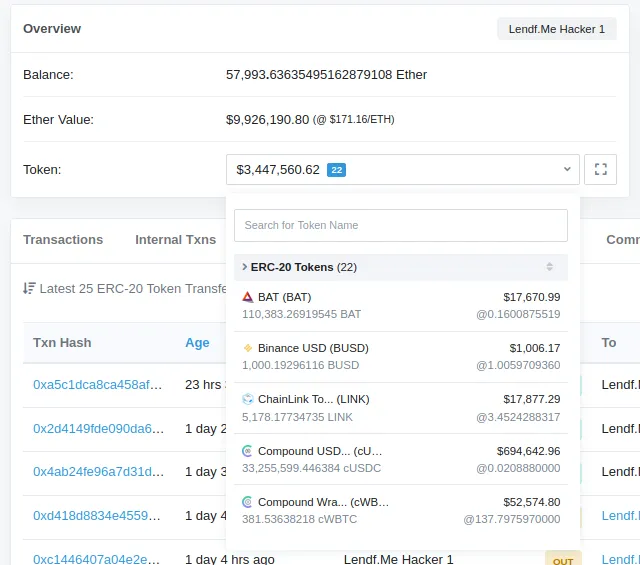This screenshot has width=640, height=565.
Task: Click the Binance USD diamond logo icon
Action: 247,348
